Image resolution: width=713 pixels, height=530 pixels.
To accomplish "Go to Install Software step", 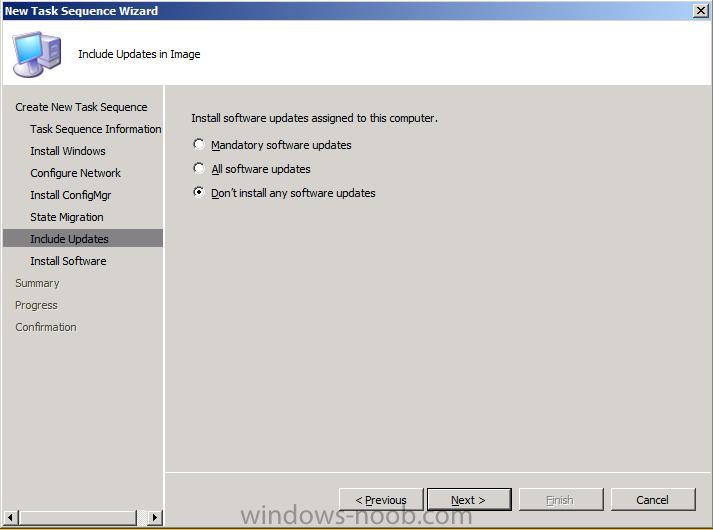I will click(68, 261).
